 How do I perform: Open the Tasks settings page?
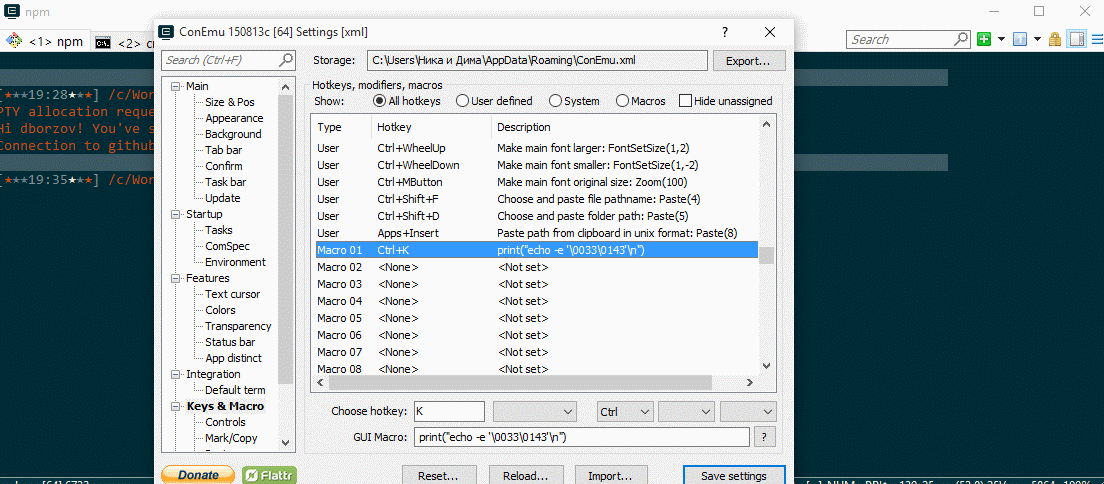[218, 230]
